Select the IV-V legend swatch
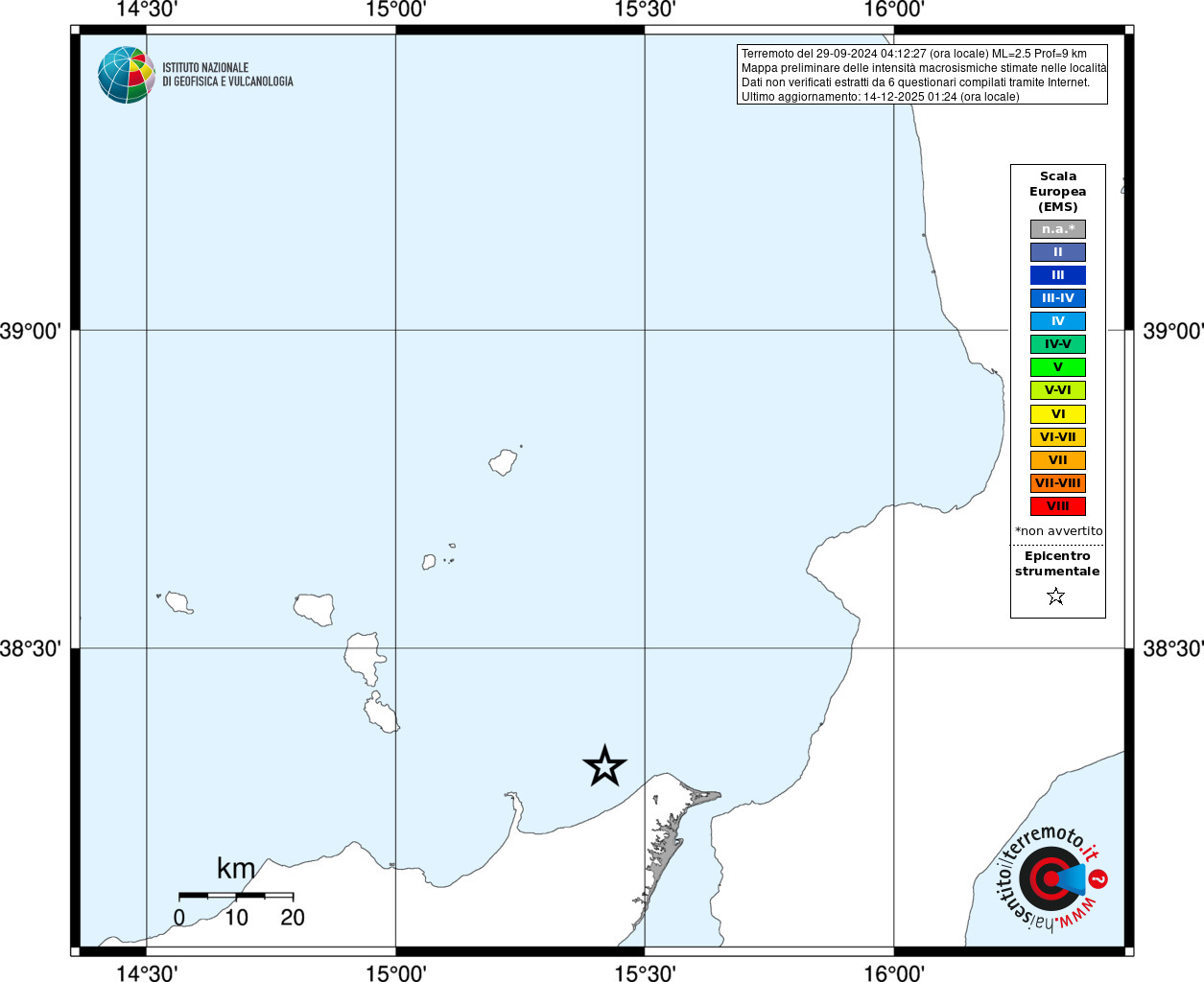Screen dimensions: 1204x982 [x=1058, y=344]
